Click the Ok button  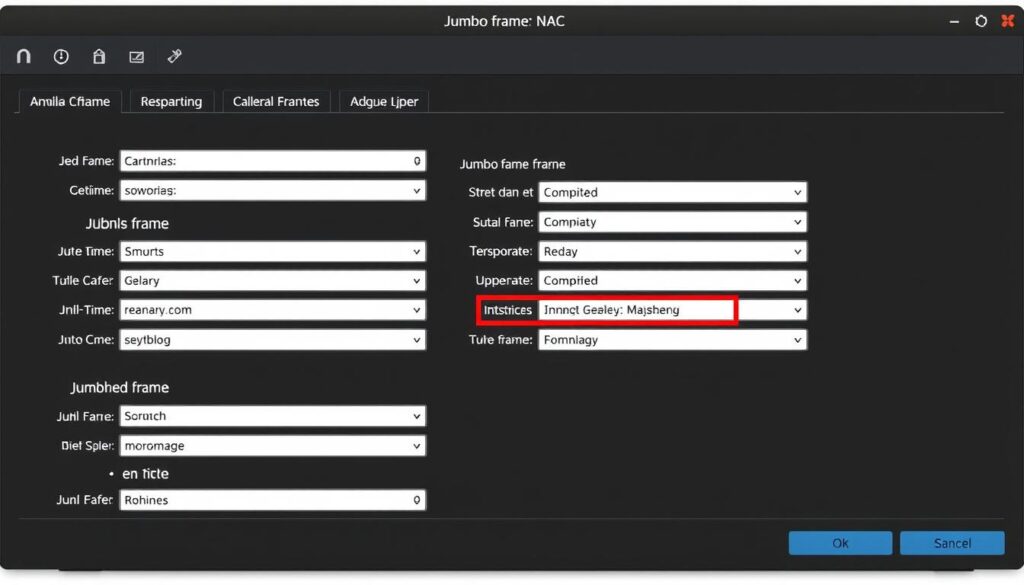tap(839, 542)
